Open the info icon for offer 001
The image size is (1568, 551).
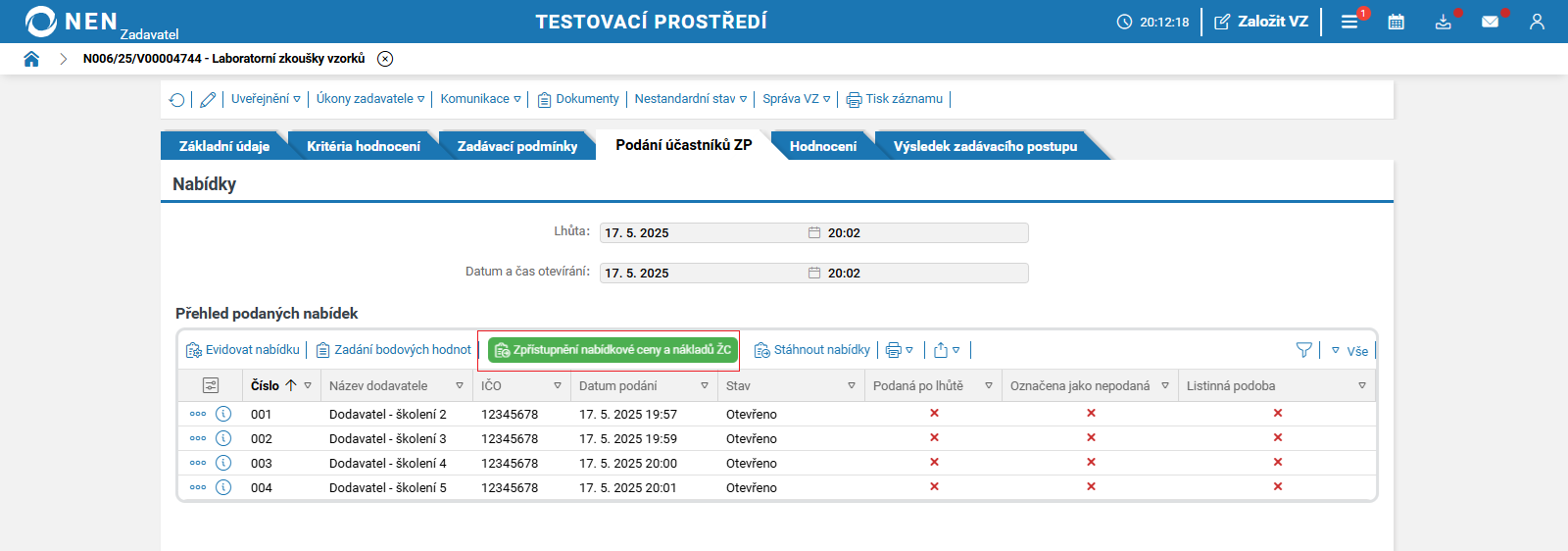click(223, 414)
